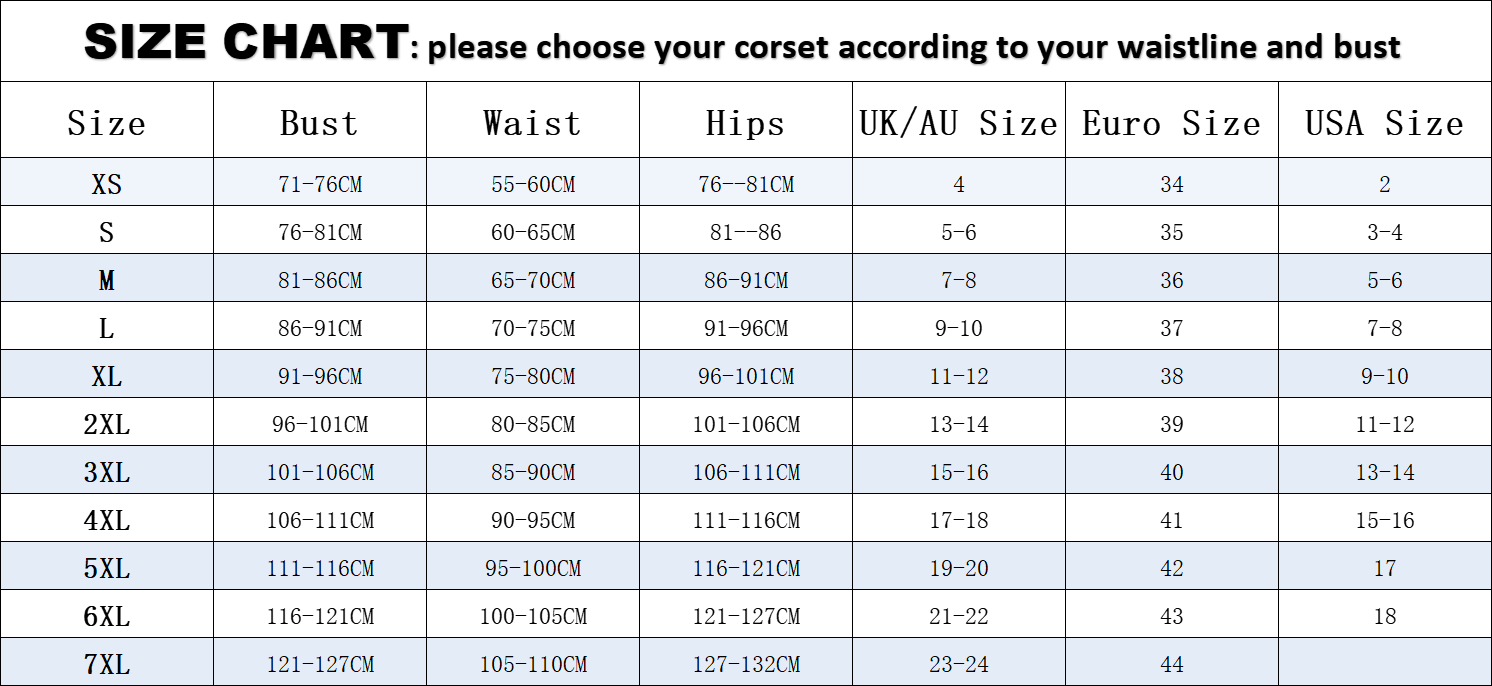Click Euro size 40 cell
Image resolution: width=1492 pixels, height=686 pixels.
(1172, 472)
